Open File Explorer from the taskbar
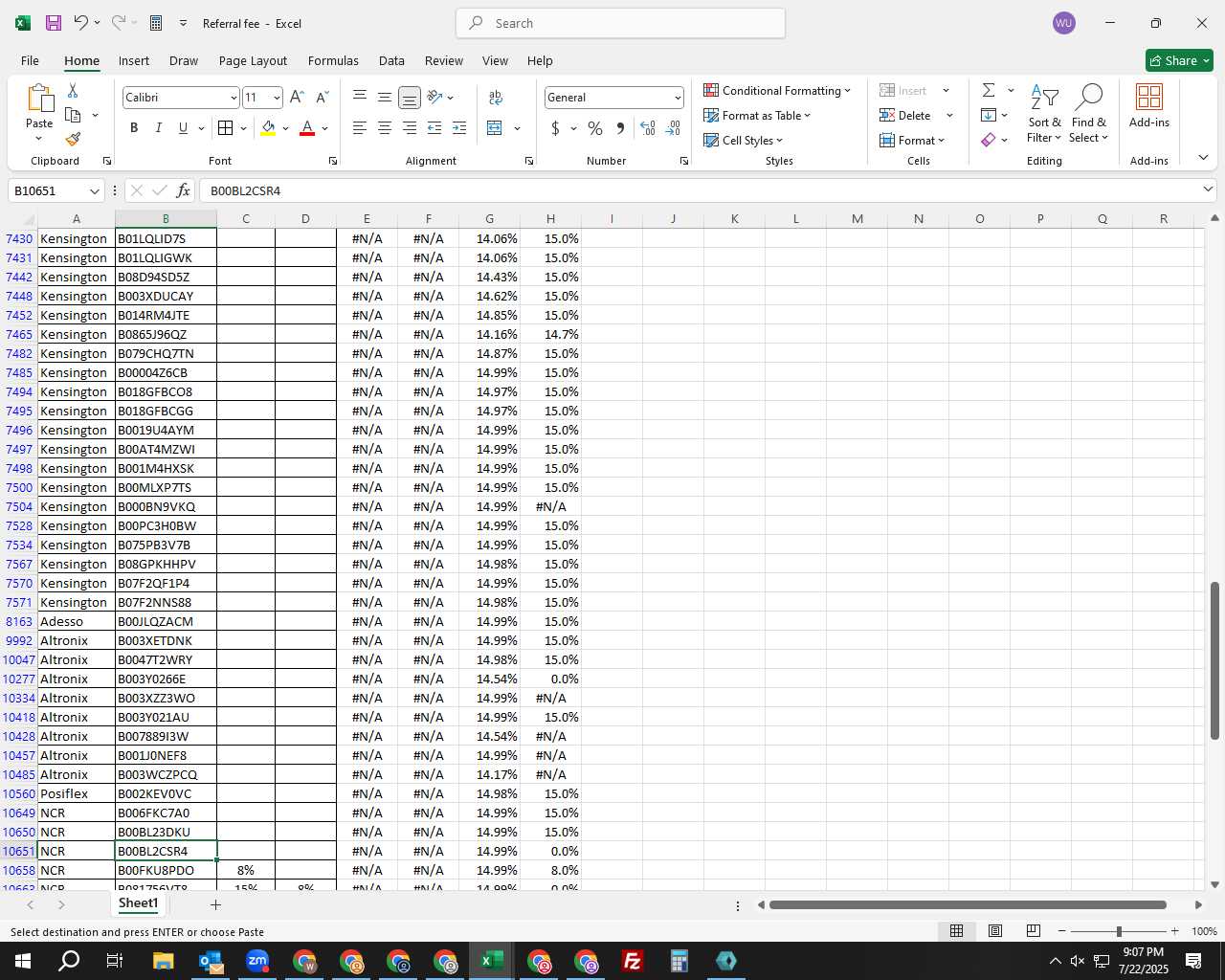Screen dimensions: 1225x980 pos(163,961)
